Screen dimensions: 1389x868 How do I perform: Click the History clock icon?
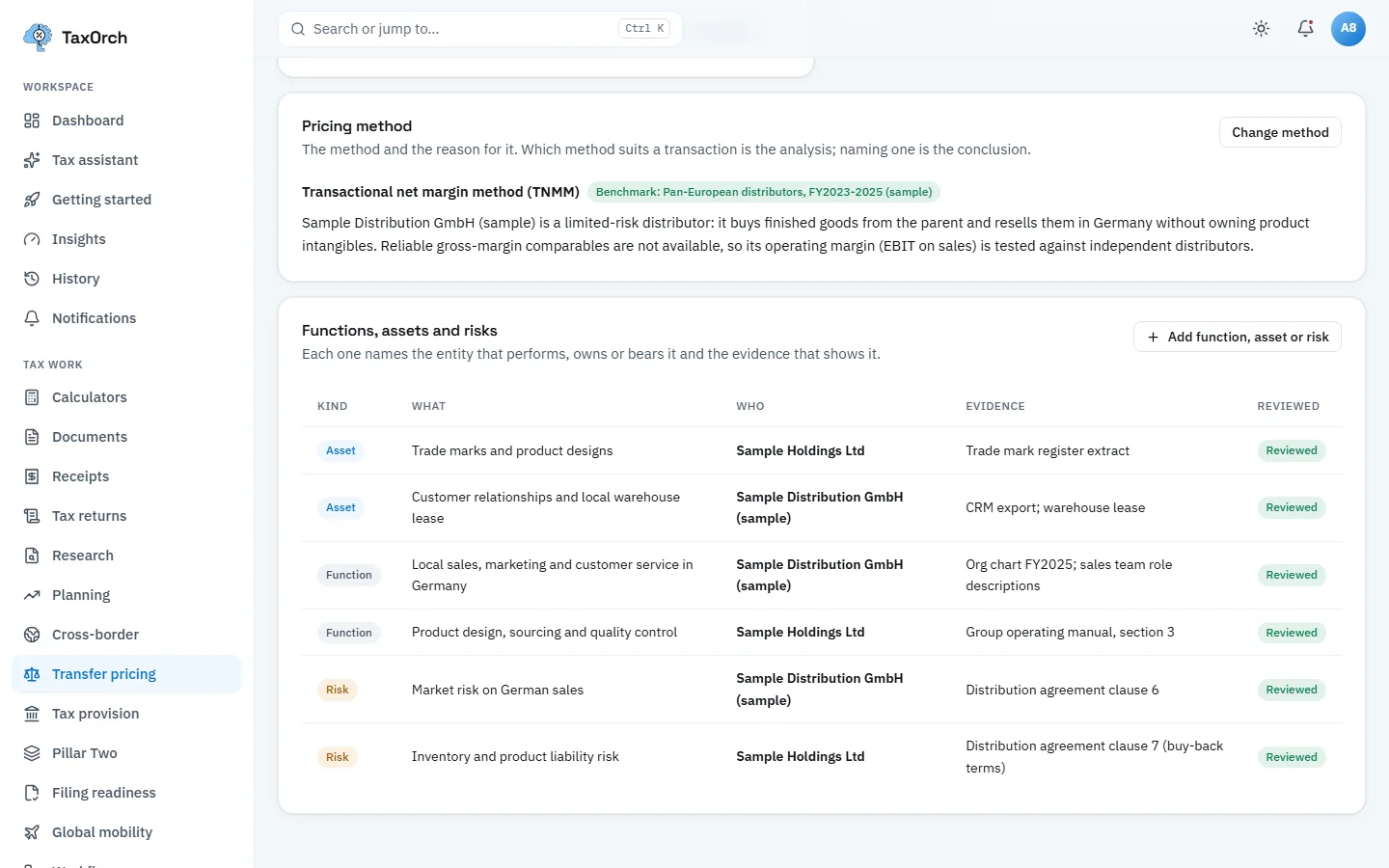[32, 279]
